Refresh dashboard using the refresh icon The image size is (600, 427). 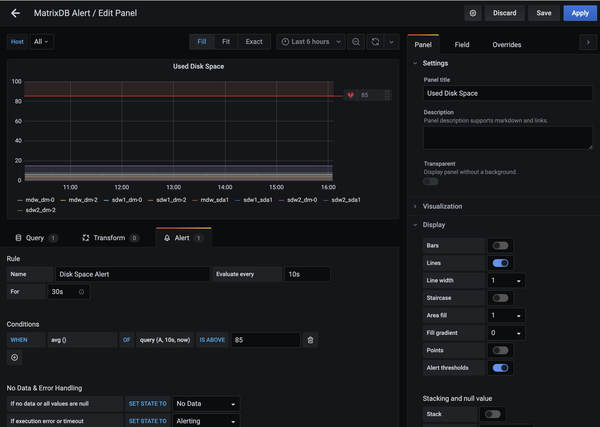coord(375,42)
